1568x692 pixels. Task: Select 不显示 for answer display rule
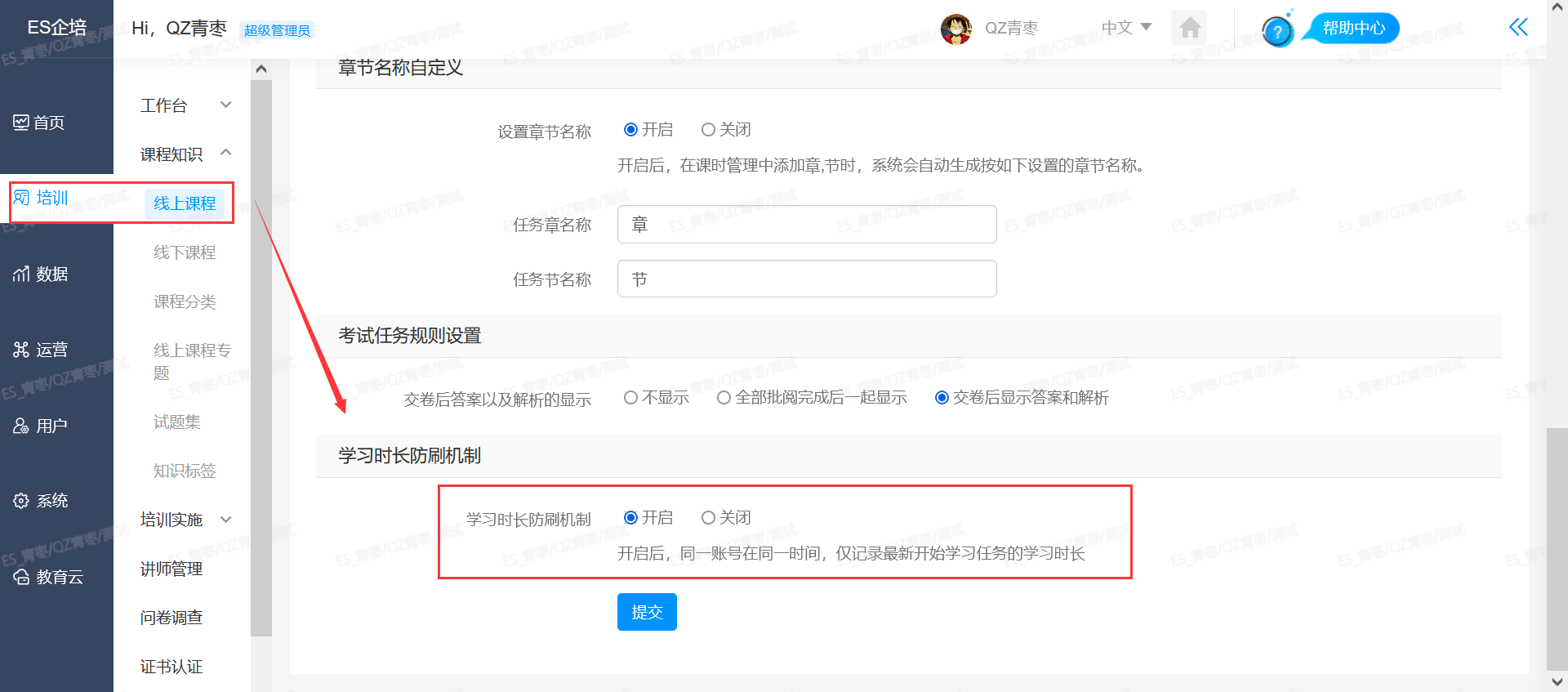coord(630,398)
